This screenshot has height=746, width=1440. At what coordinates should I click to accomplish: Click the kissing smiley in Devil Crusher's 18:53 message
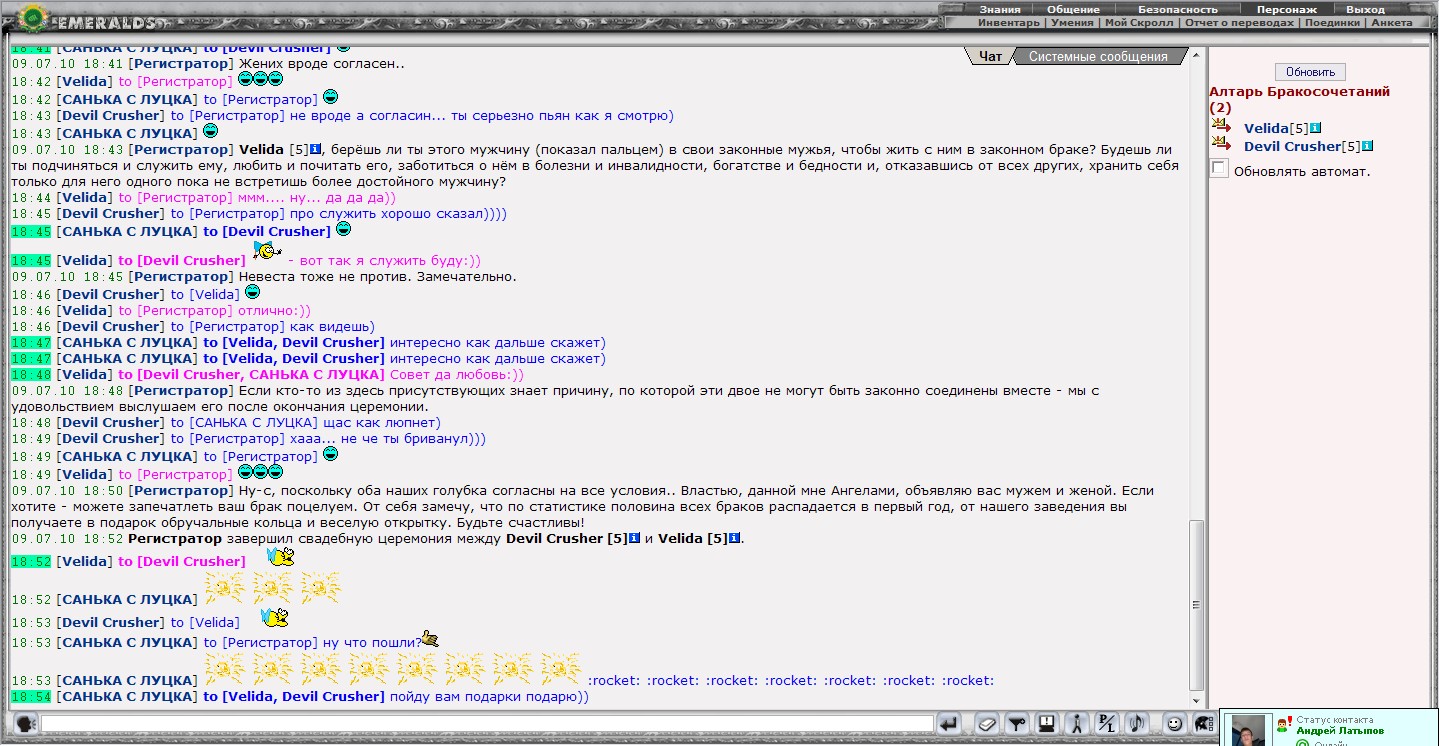coord(274,618)
